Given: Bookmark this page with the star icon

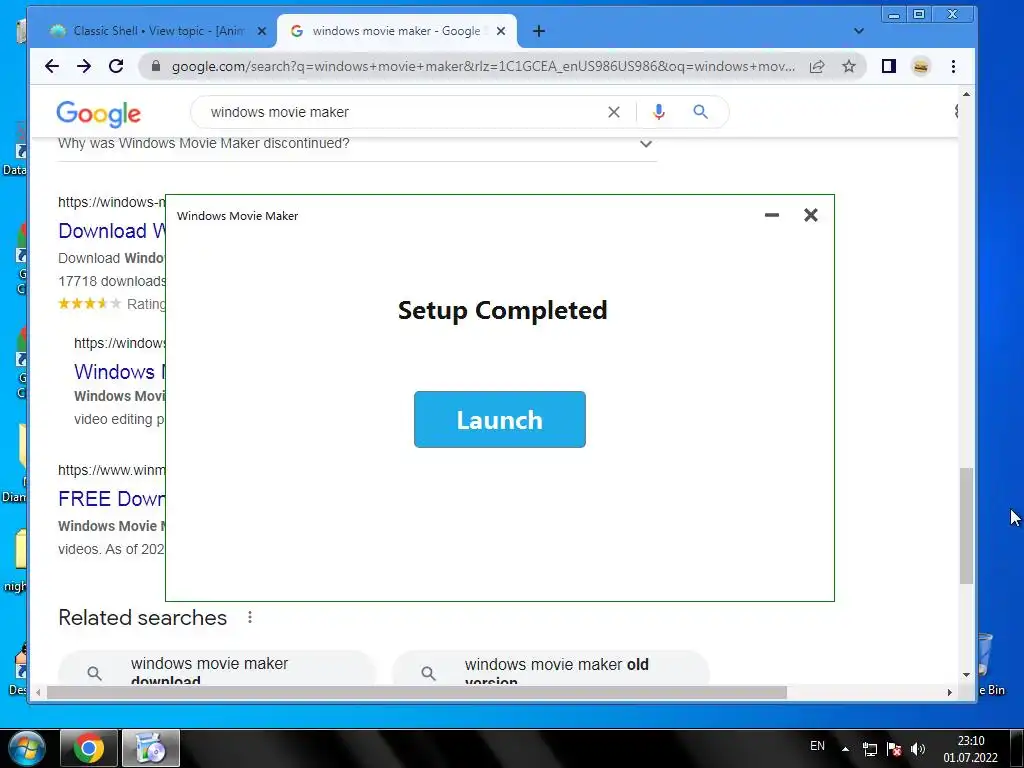Looking at the screenshot, I should point(848,66).
